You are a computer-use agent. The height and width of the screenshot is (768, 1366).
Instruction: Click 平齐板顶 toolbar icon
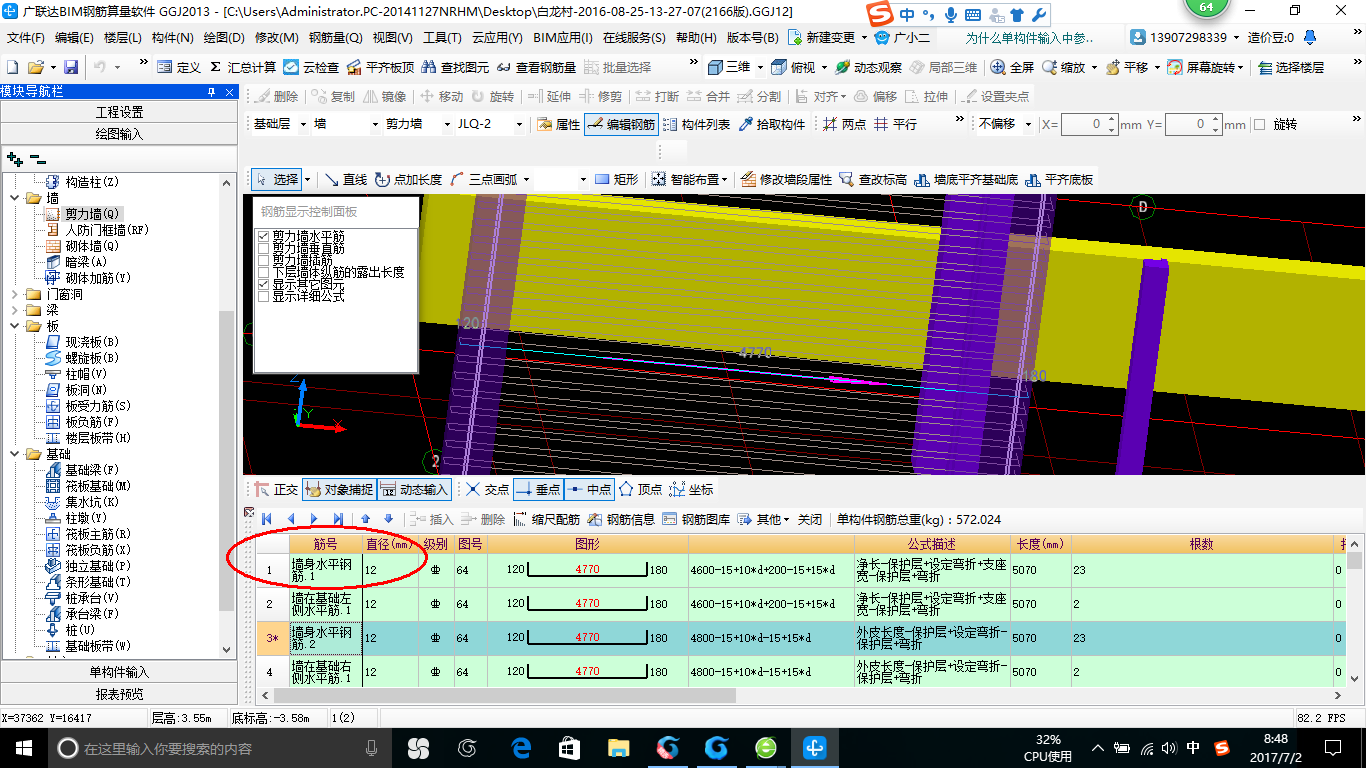pos(379,67)
